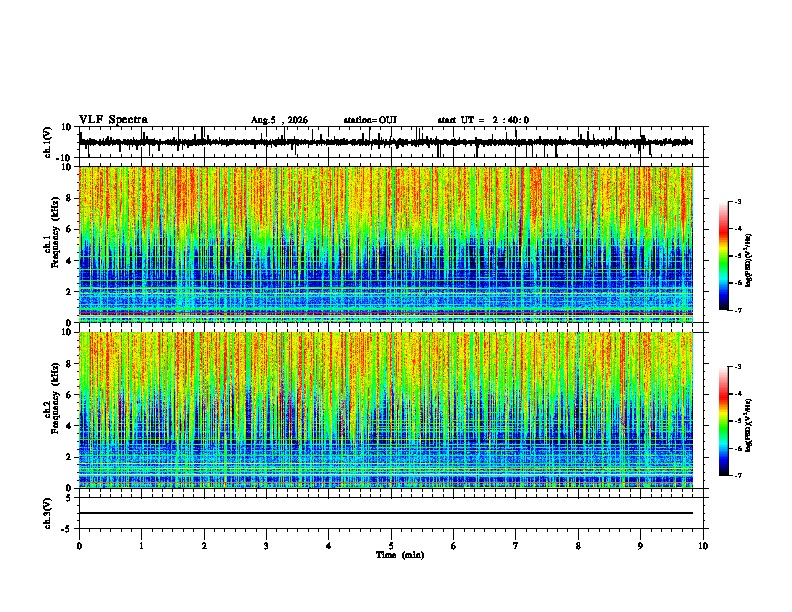Click the "station=OUJ" header label
Image resolution: width=792 pixels, height=612 pixels.
(x=370, y=120)
